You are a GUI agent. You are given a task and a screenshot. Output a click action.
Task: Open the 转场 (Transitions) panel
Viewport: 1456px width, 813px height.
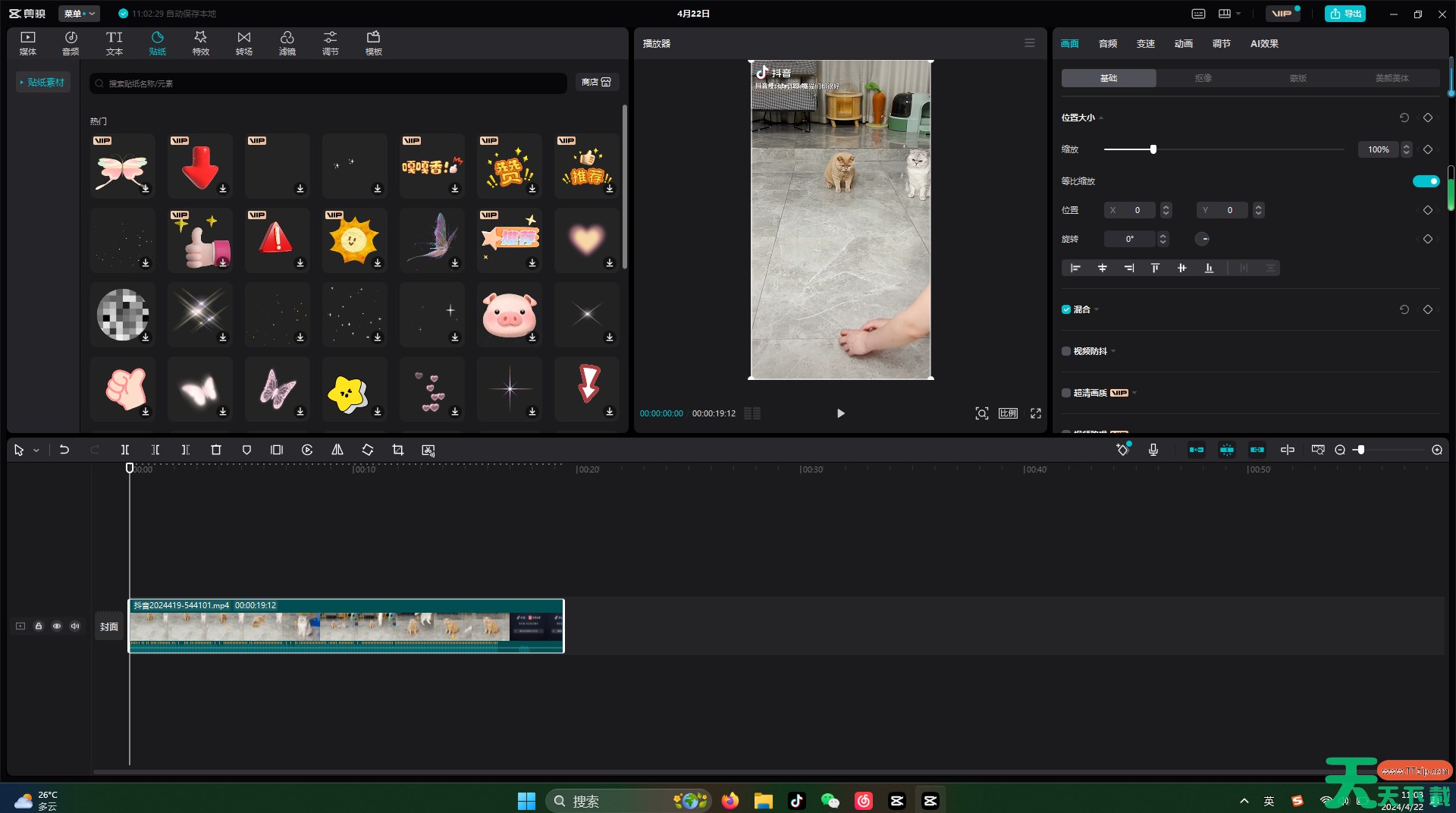coord(243,42)
